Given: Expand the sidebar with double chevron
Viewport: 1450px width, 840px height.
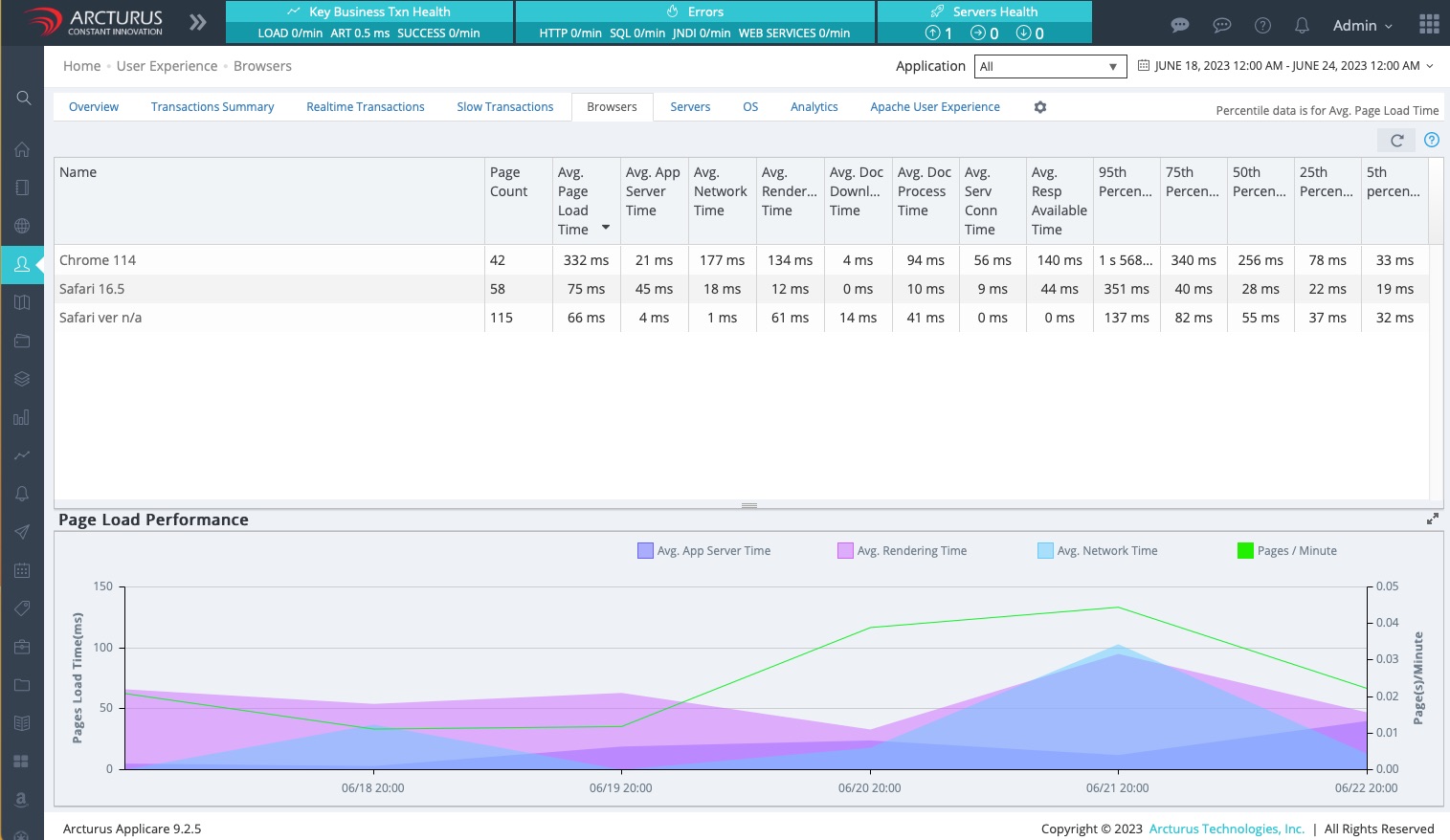Looking at the screenshot, I should 198,22.
